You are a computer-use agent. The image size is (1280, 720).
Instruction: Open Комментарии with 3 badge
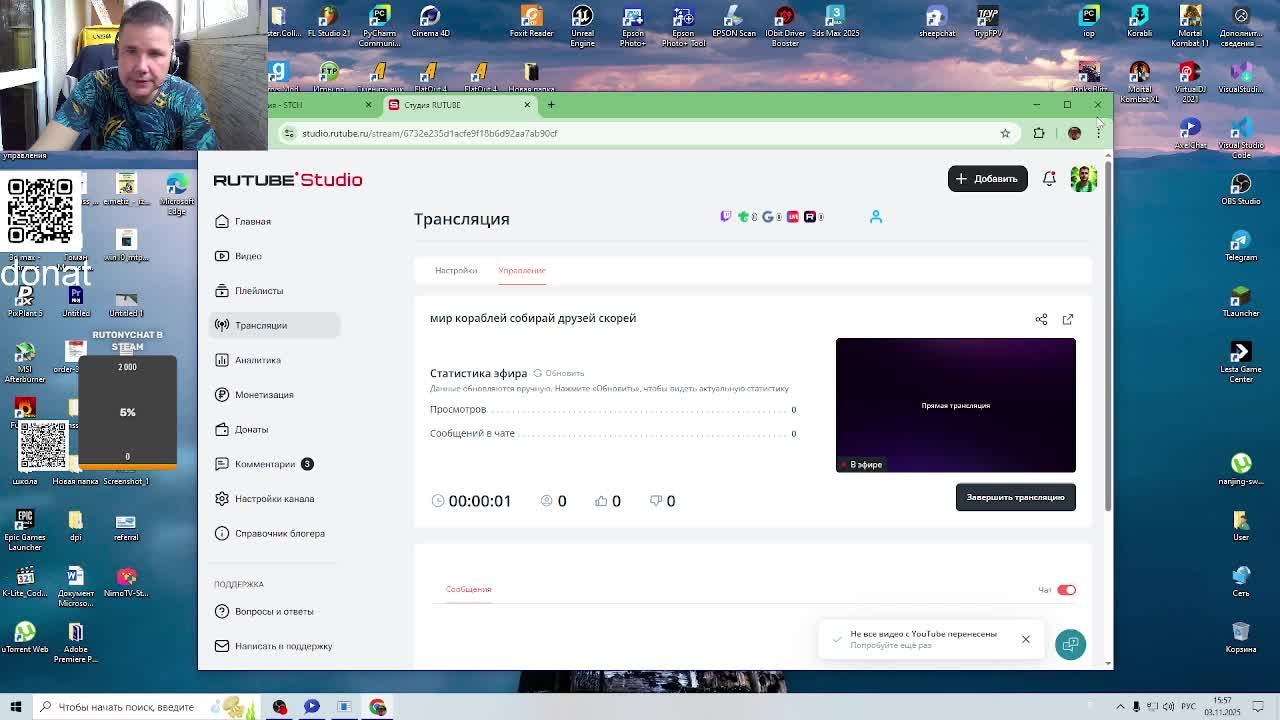(264, 464)
